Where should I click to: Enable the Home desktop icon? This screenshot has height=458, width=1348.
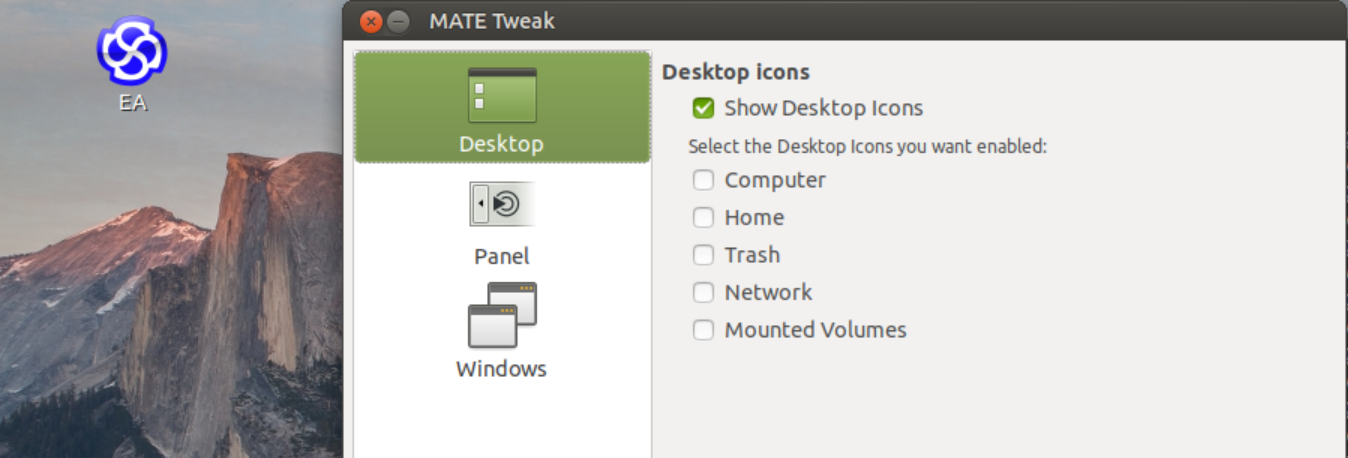coord(704,217)
